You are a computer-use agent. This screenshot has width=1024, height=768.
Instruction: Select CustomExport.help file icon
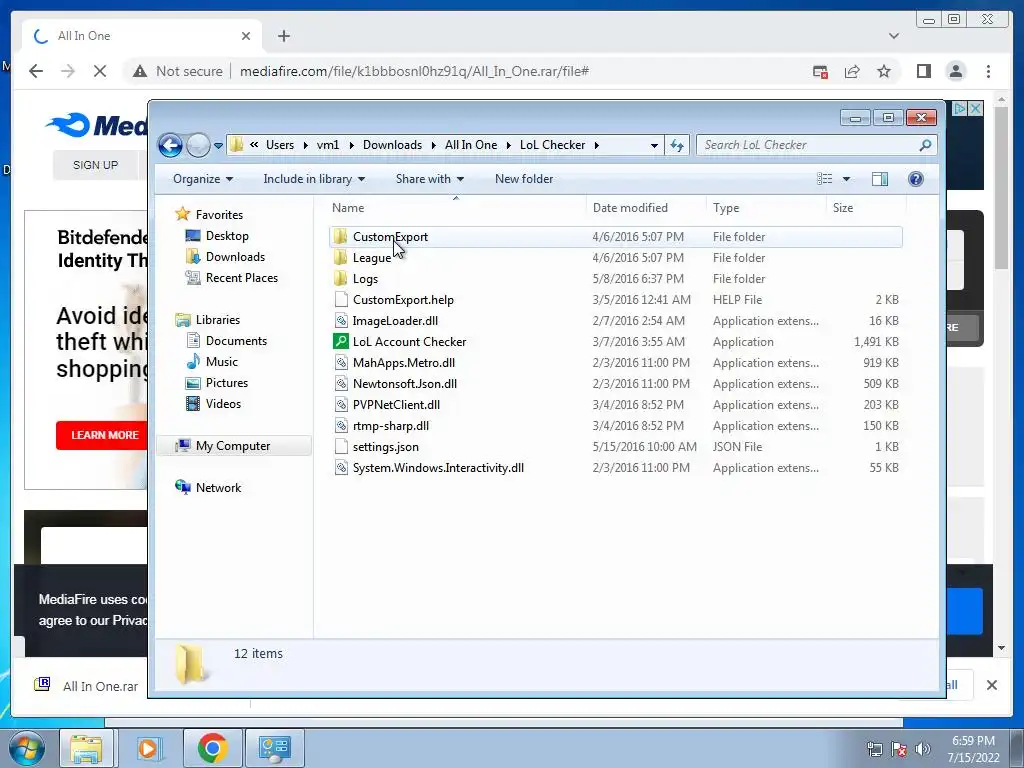tap(340, 299)
